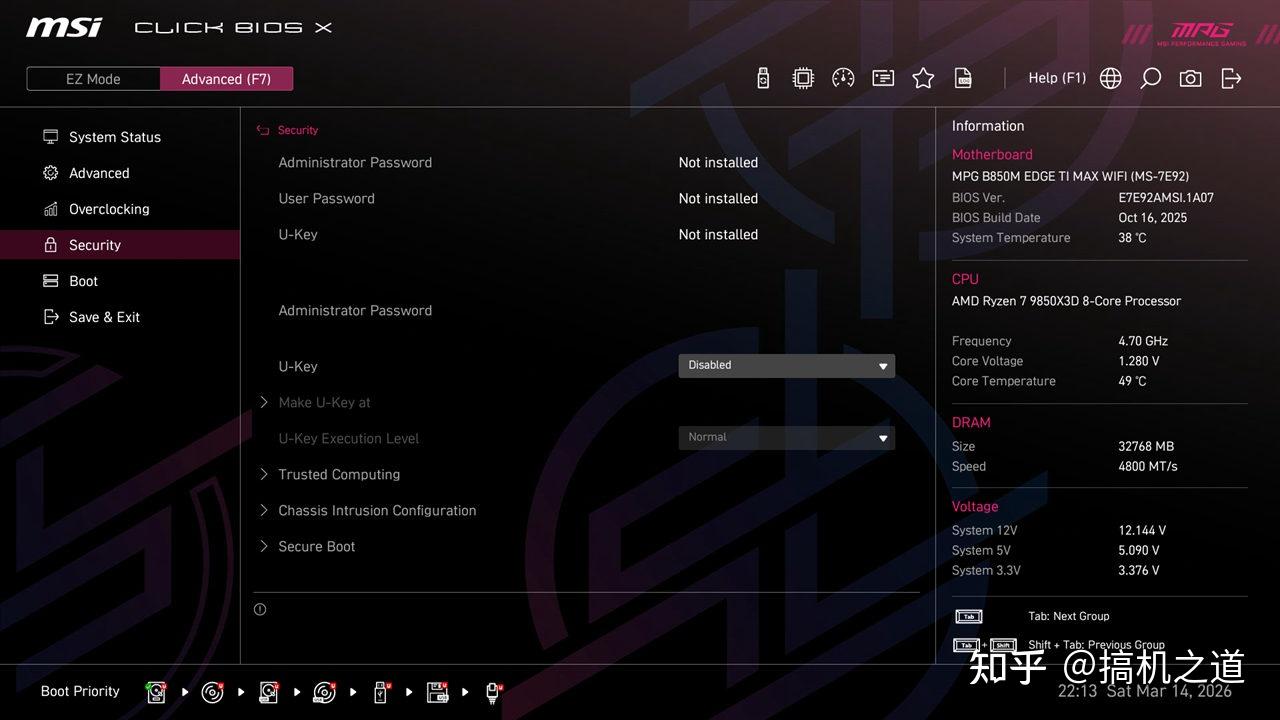The image size is (1280, 720).
Task: Expand Trusted Computing
Action: pos(339,474)
